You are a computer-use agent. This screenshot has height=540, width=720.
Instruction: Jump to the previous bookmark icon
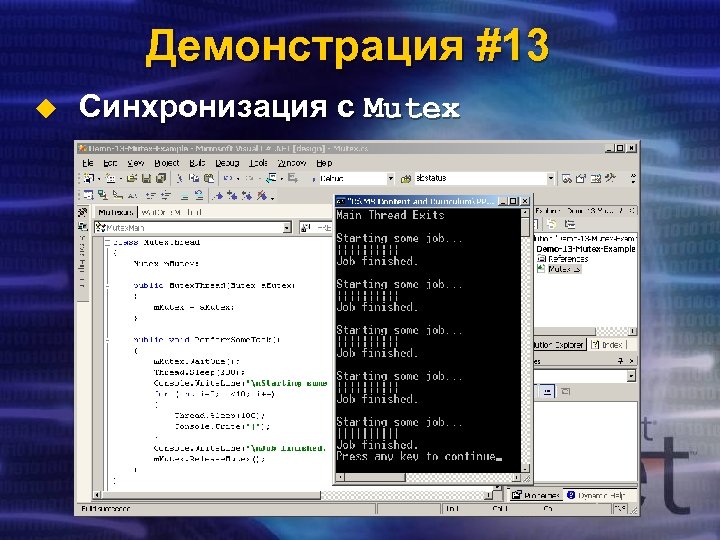click(247, 196)
